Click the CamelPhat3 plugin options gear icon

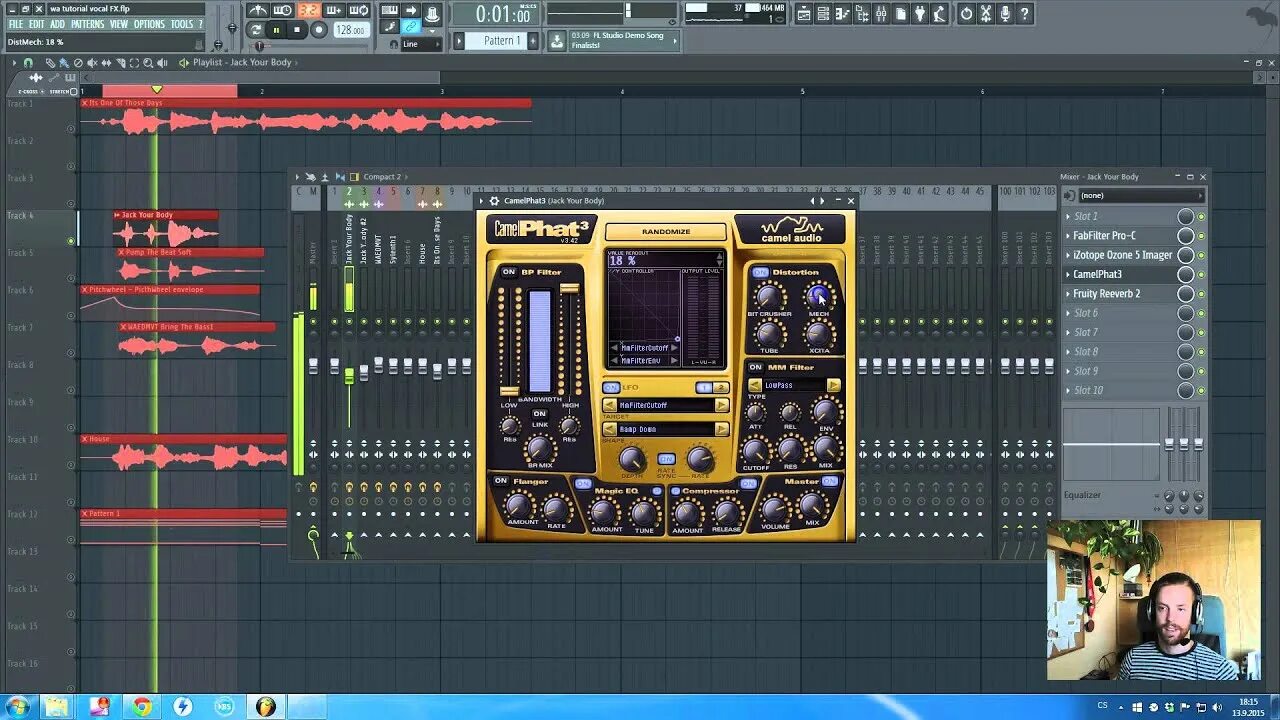pos(494,201)
